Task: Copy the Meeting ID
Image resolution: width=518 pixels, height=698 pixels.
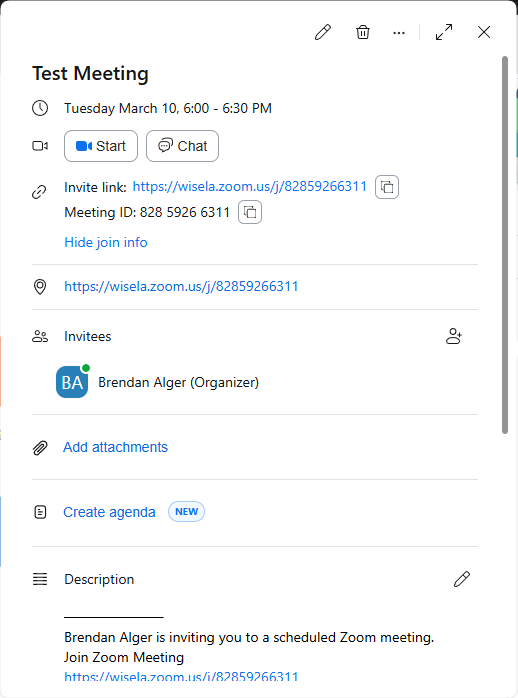Action: point(250,212)
